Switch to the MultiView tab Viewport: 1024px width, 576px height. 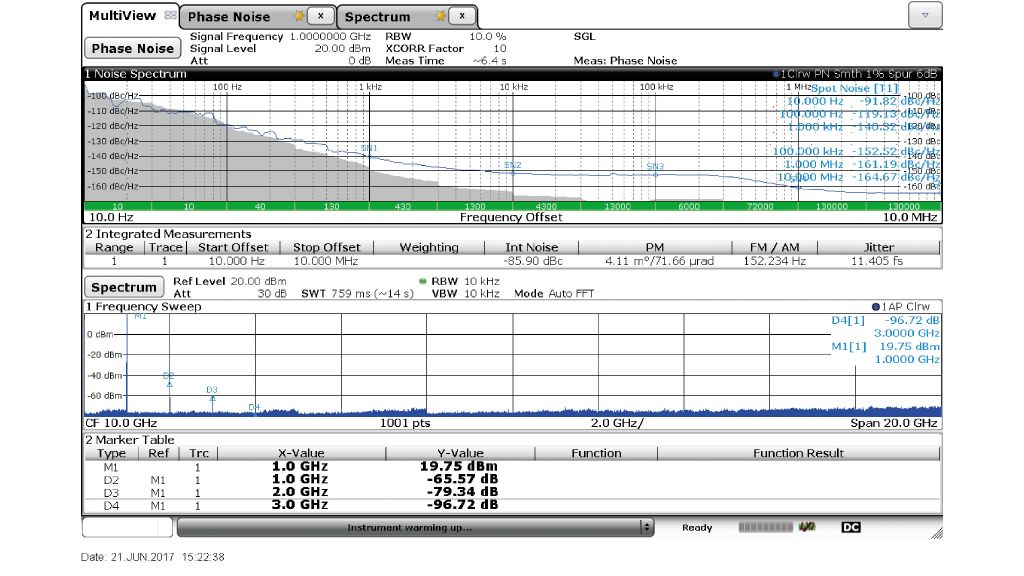click(x=120, y=15)
